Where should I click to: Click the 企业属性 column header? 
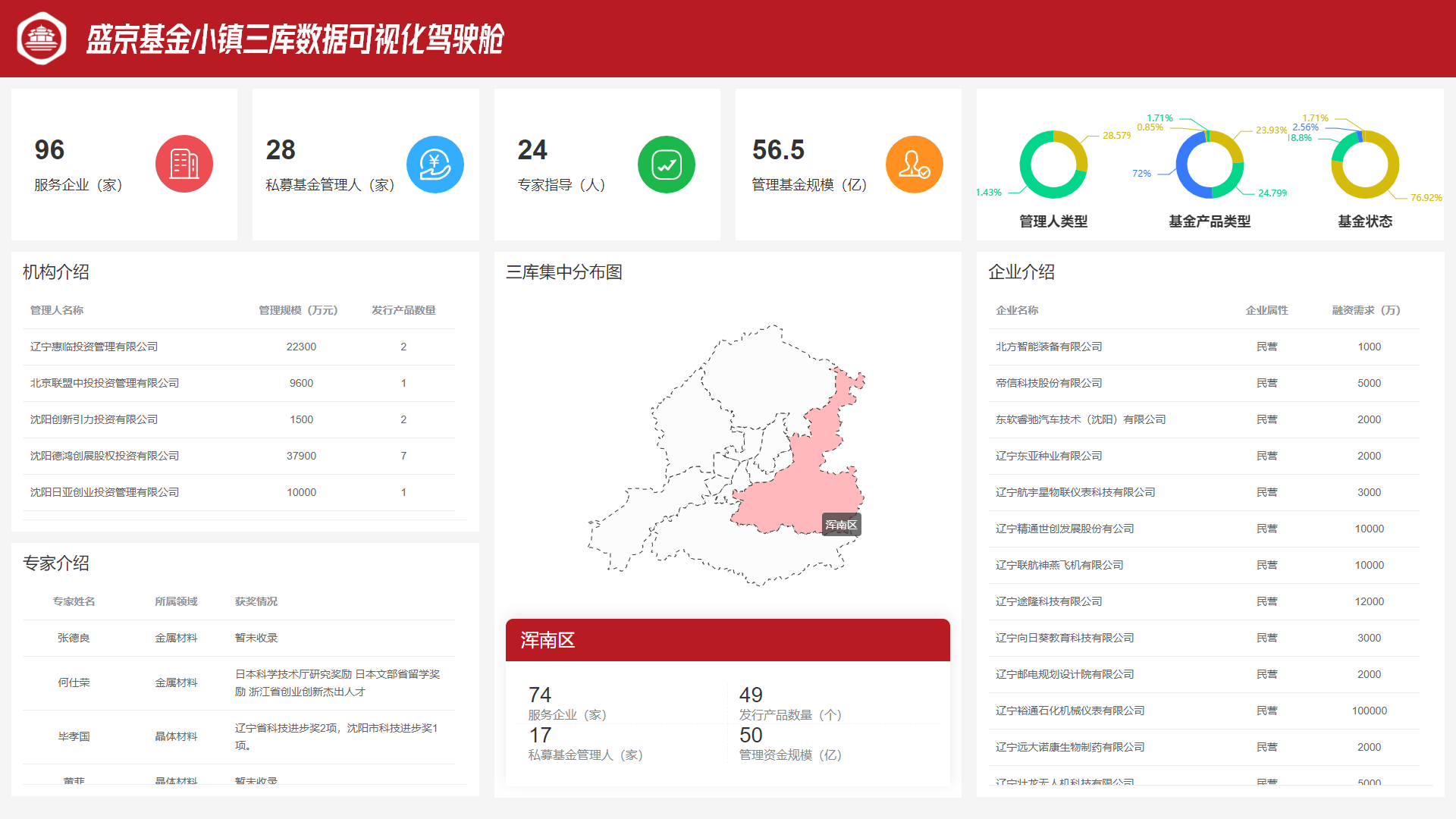pos(1266,310)
